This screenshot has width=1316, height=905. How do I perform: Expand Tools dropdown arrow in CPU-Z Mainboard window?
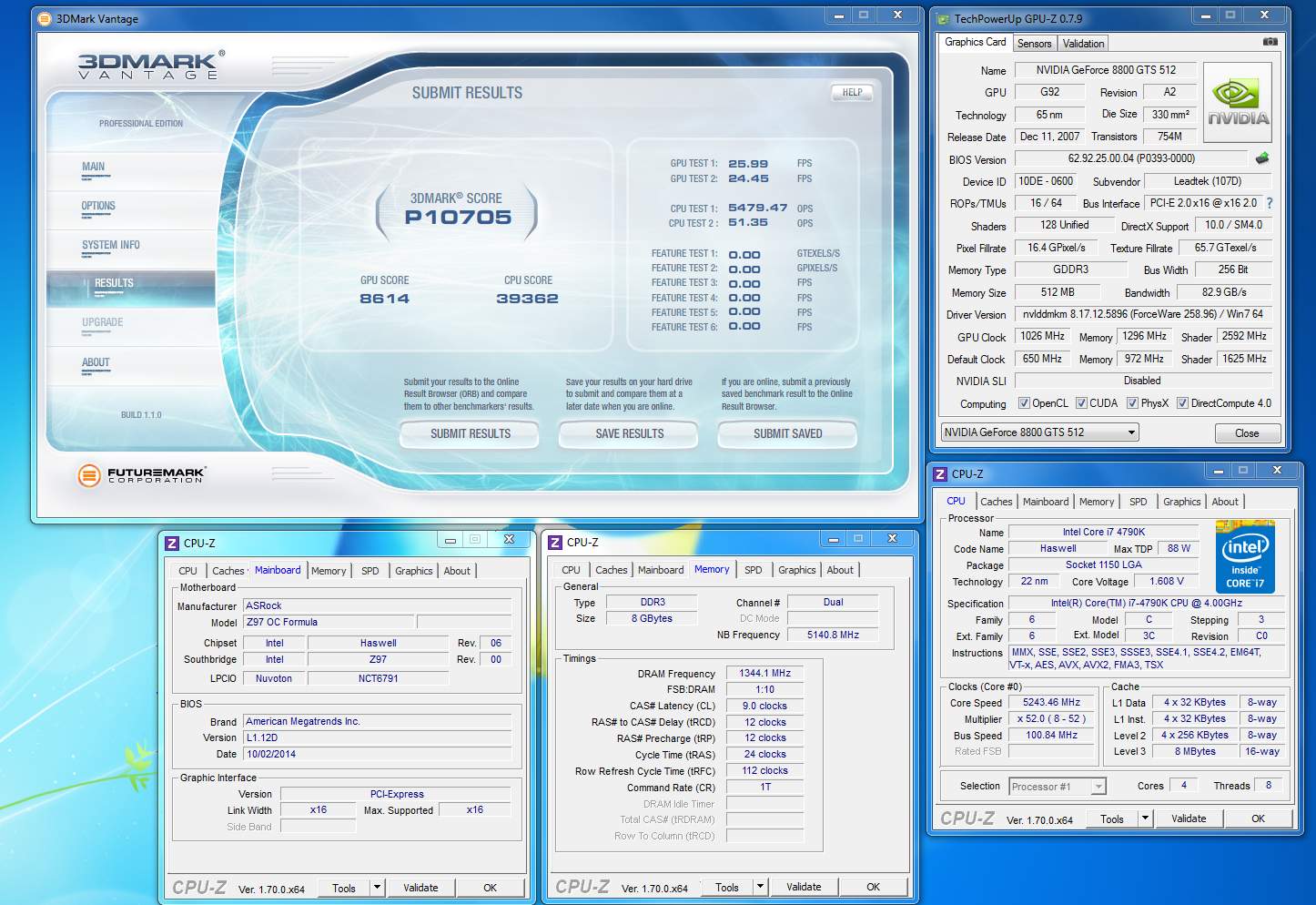pyautogui.click(x=377, y=888)
